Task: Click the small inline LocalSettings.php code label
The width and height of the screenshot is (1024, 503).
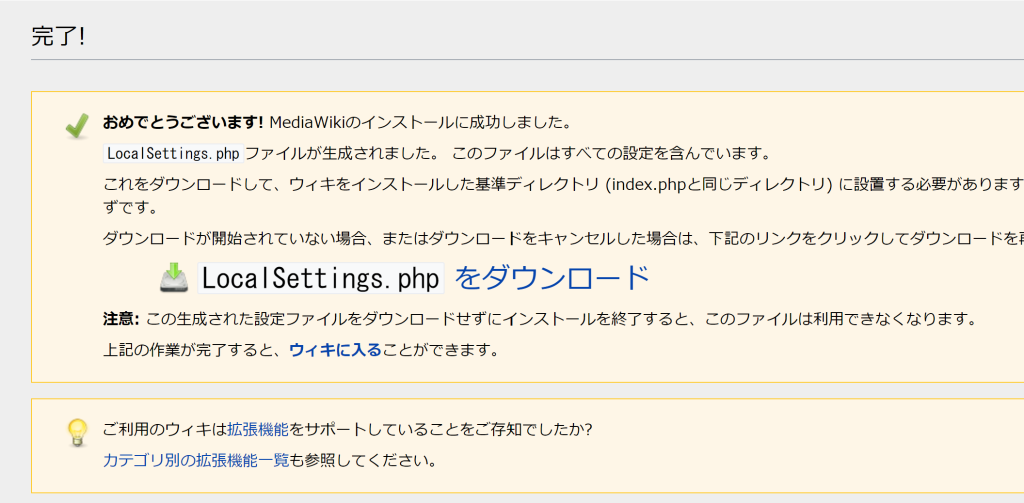Action: point(173,154)
